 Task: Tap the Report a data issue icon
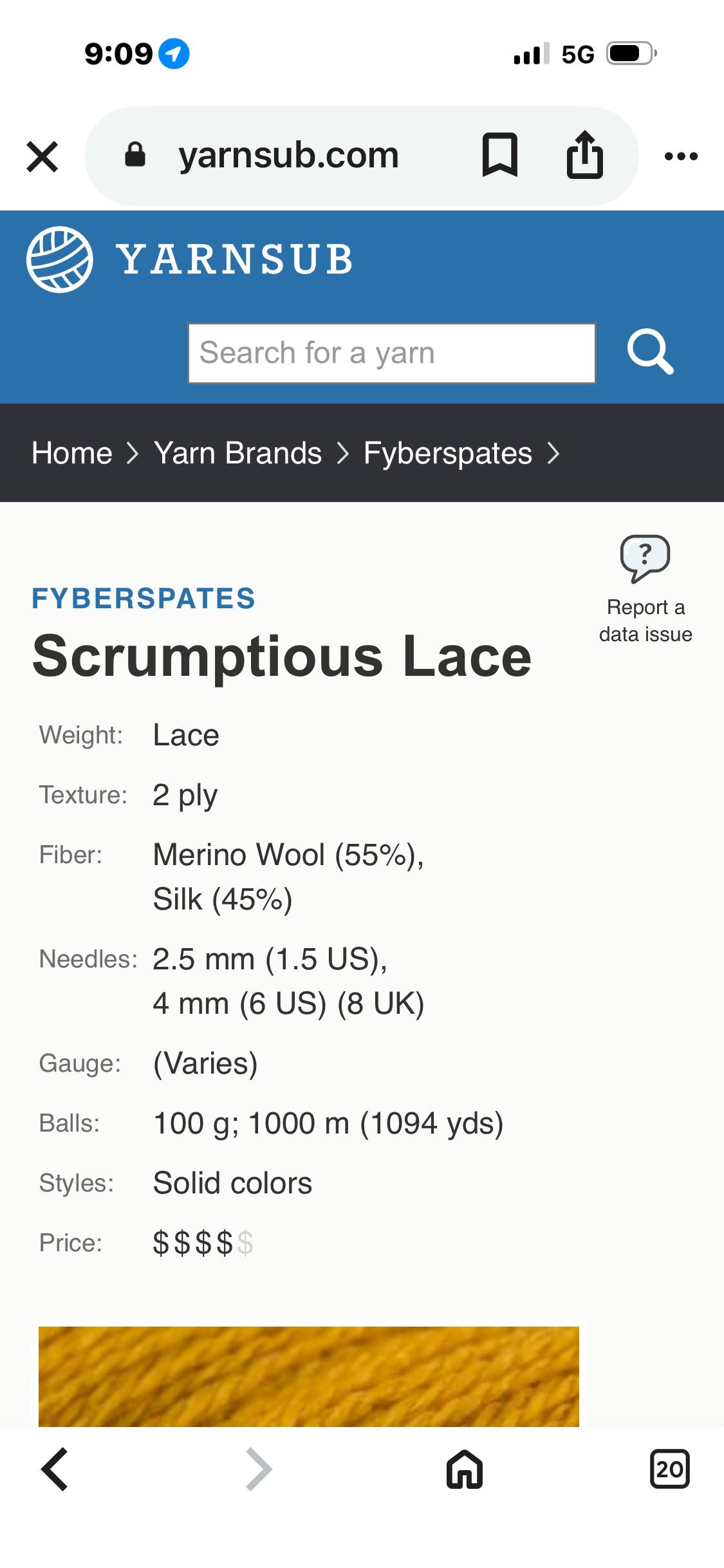[645, 557]
